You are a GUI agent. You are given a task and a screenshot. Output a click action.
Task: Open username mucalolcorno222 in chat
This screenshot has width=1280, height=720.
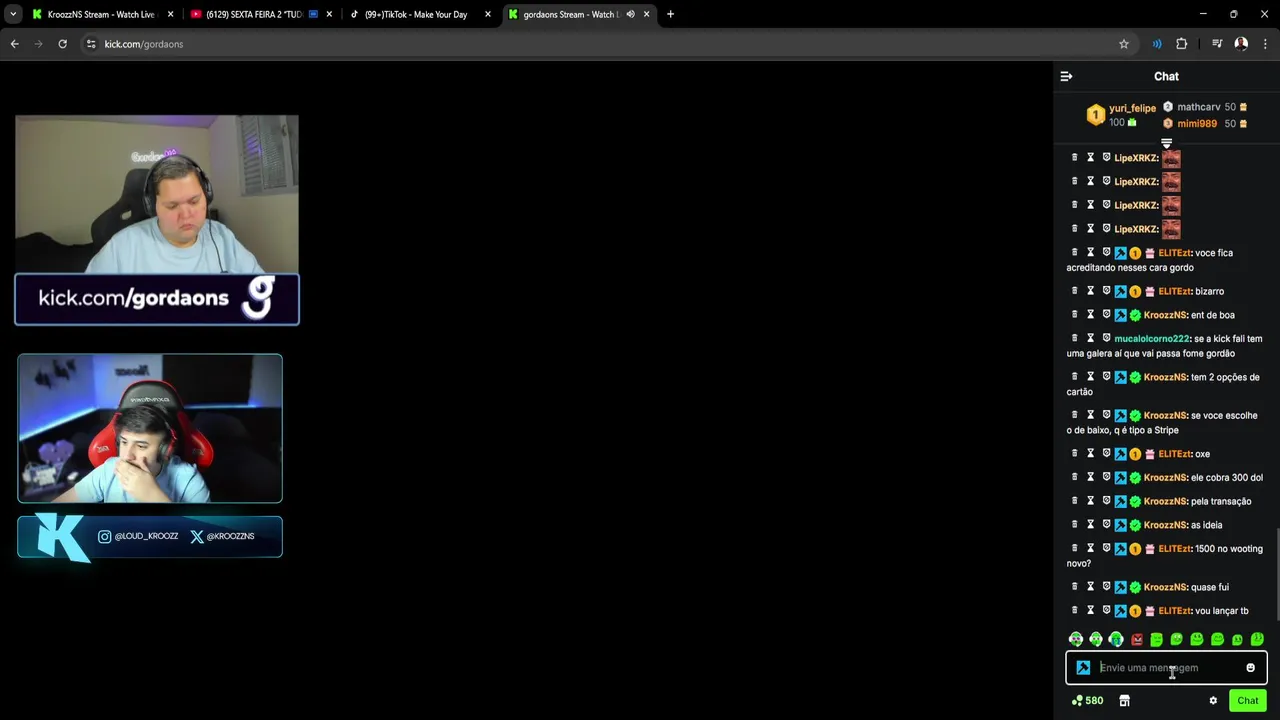[1152, 339]
